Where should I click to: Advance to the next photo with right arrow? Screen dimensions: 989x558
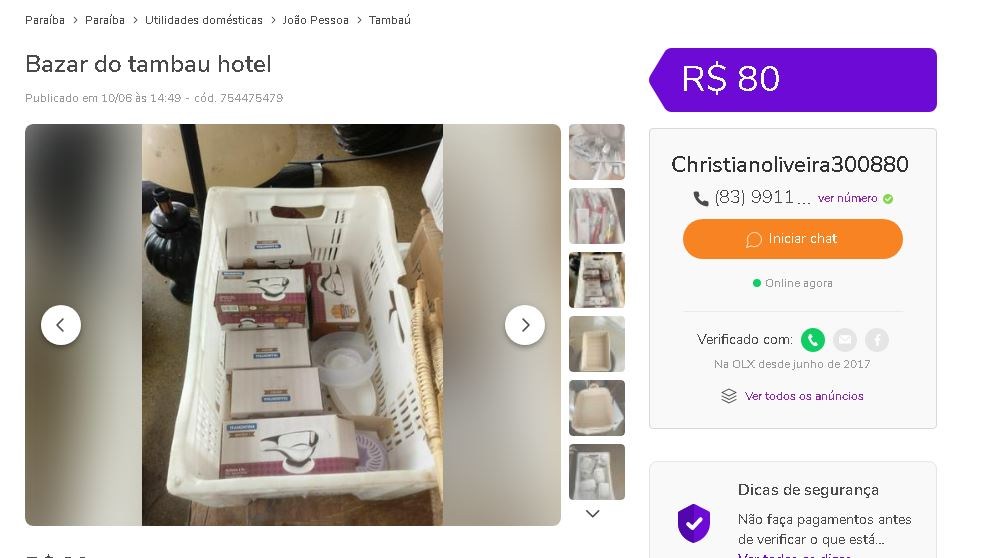pyautogui.click(x=525, y=325)
